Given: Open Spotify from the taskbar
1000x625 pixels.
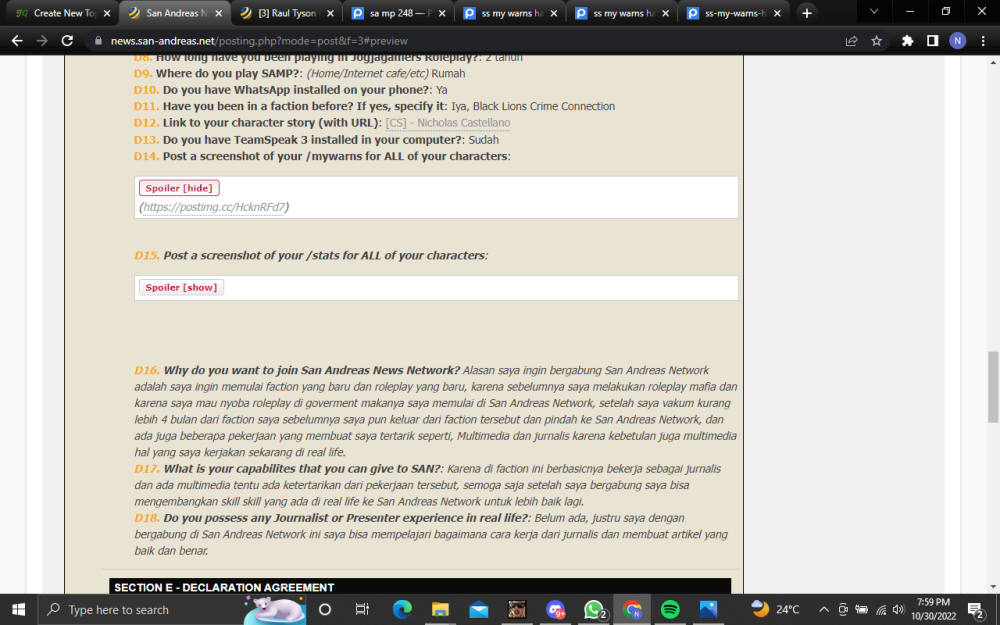Looking at the screenshot, I should pos(670,610).
